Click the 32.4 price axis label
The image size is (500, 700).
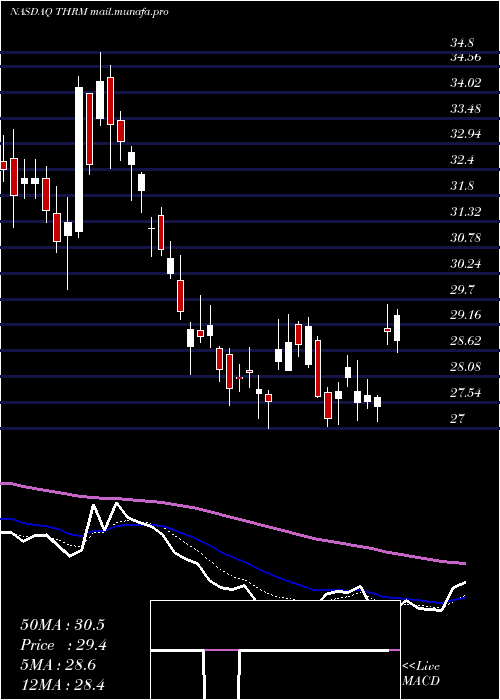coord(462,159)
